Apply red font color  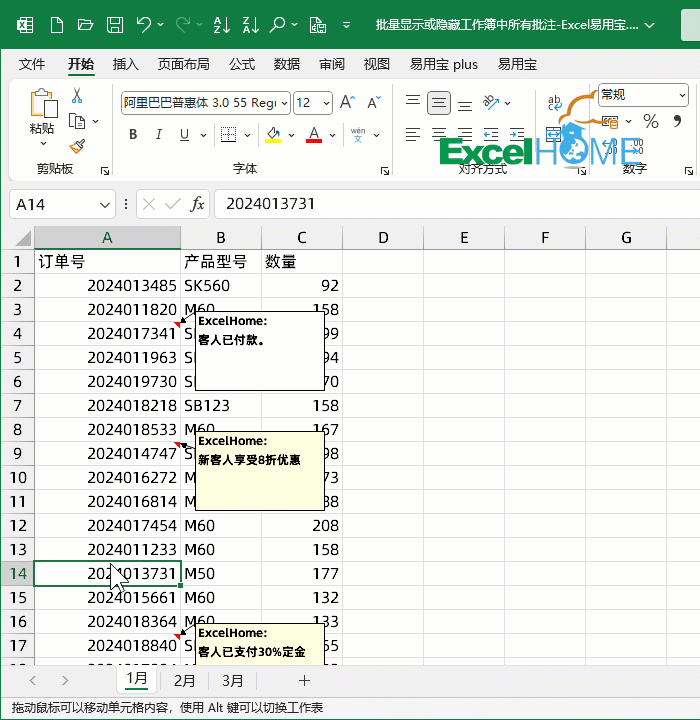[314, 135]
